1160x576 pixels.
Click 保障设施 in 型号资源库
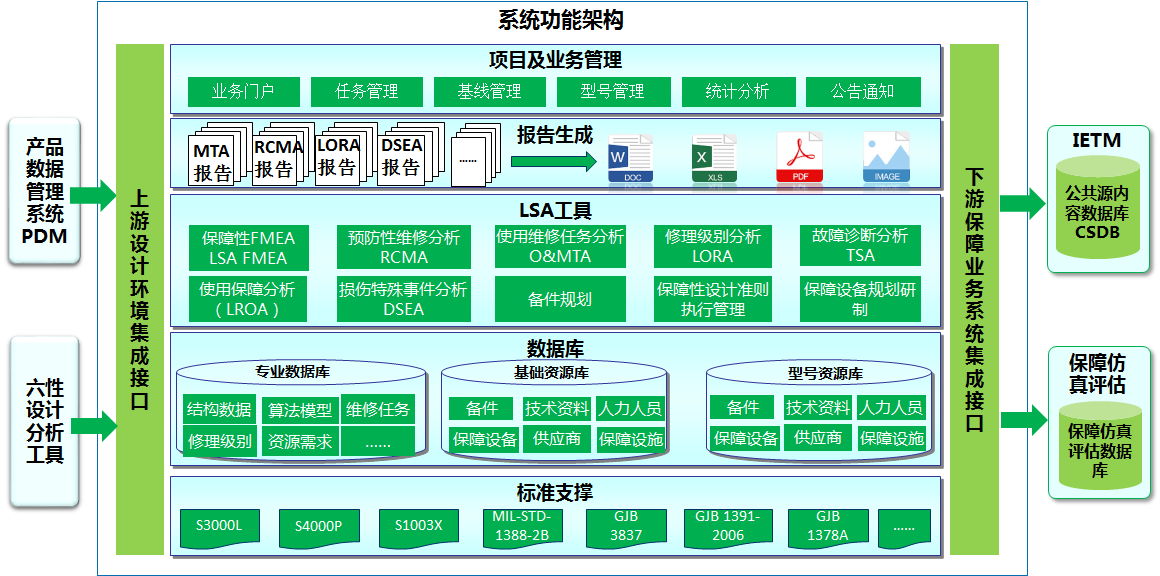click(x=891, y=438)
